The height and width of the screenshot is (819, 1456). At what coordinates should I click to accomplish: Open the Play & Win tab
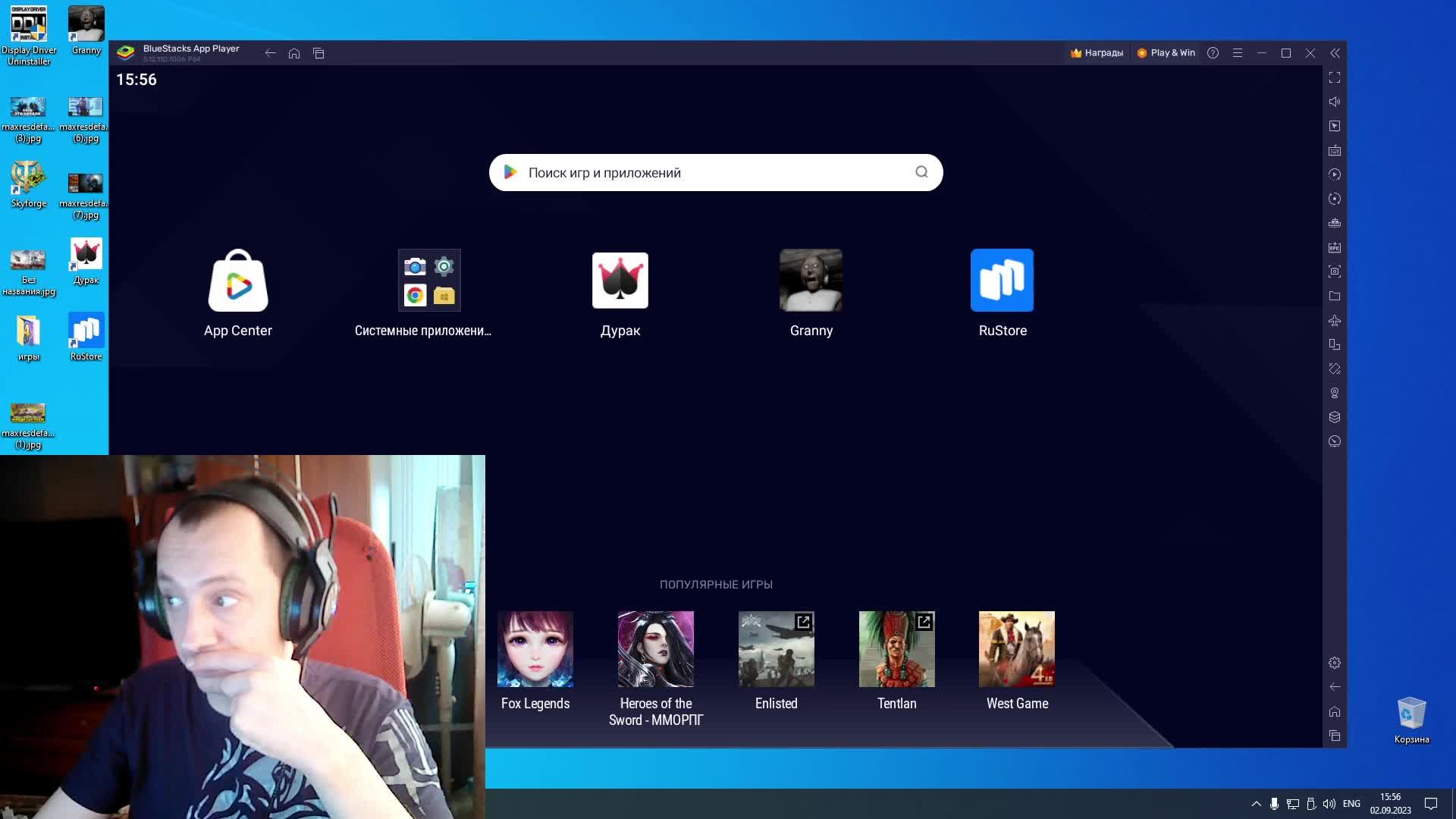tap(1166, 53)
